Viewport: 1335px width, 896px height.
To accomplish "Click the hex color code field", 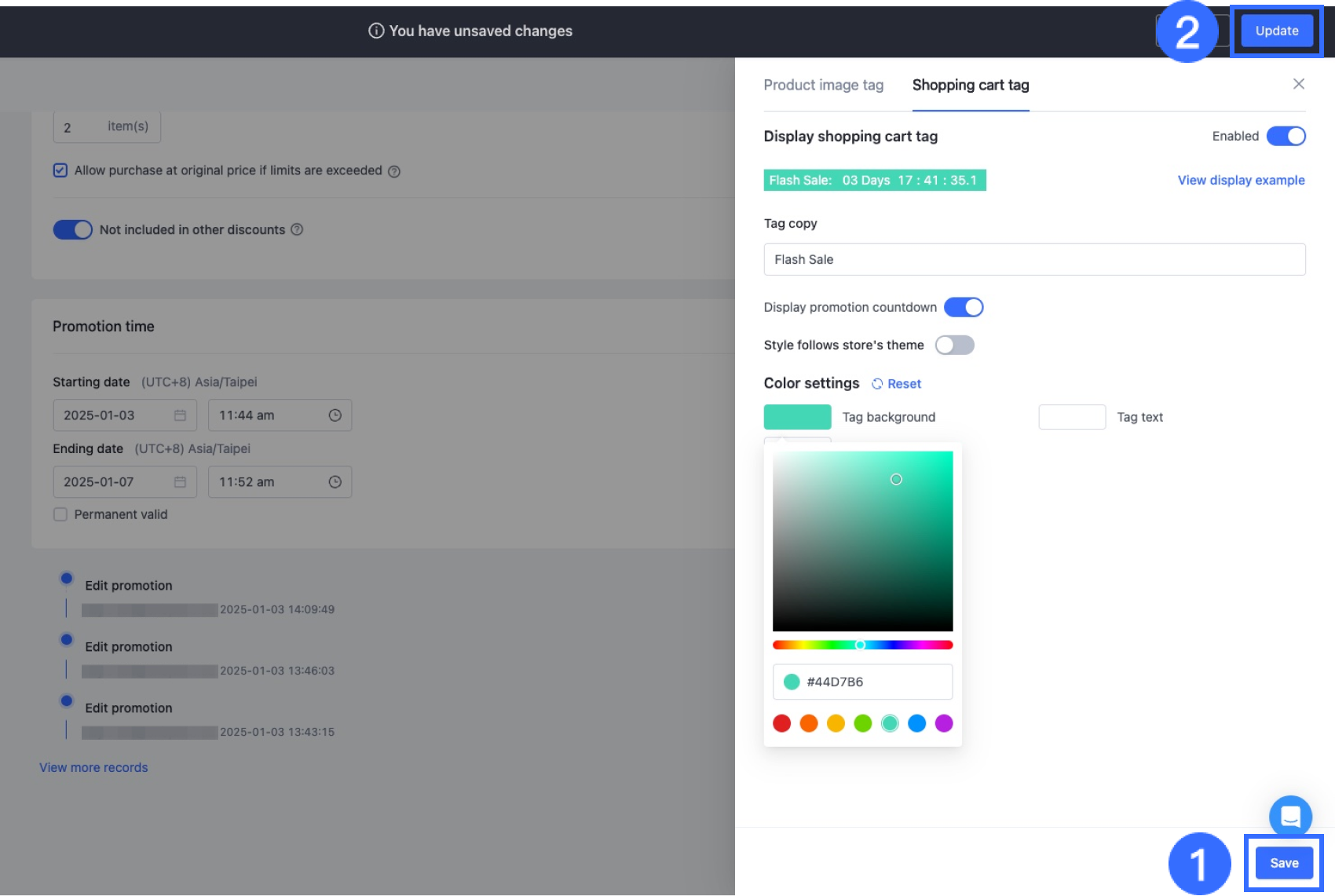I will point(862,682).
